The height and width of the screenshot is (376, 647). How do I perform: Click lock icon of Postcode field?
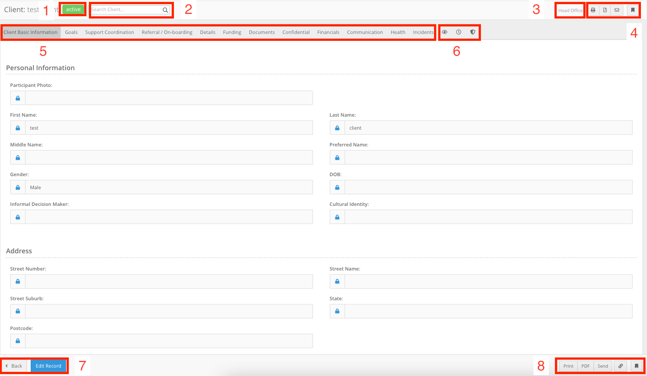pyautogui.click(x=18, y=341)
